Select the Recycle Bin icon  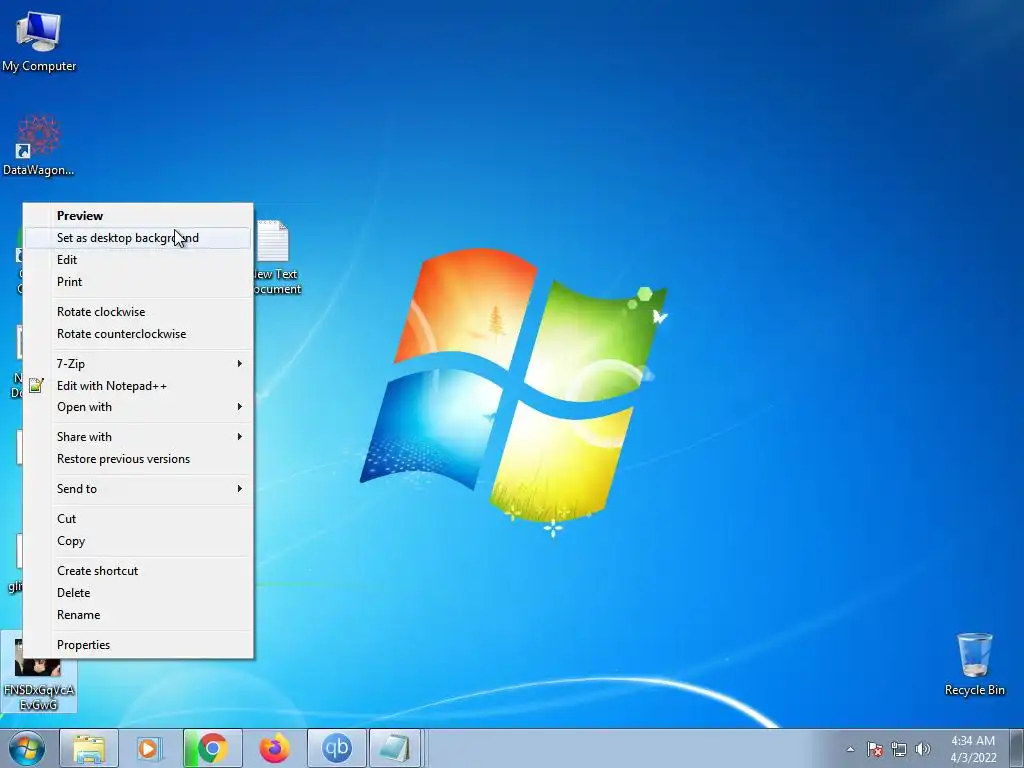click(974, 664)
